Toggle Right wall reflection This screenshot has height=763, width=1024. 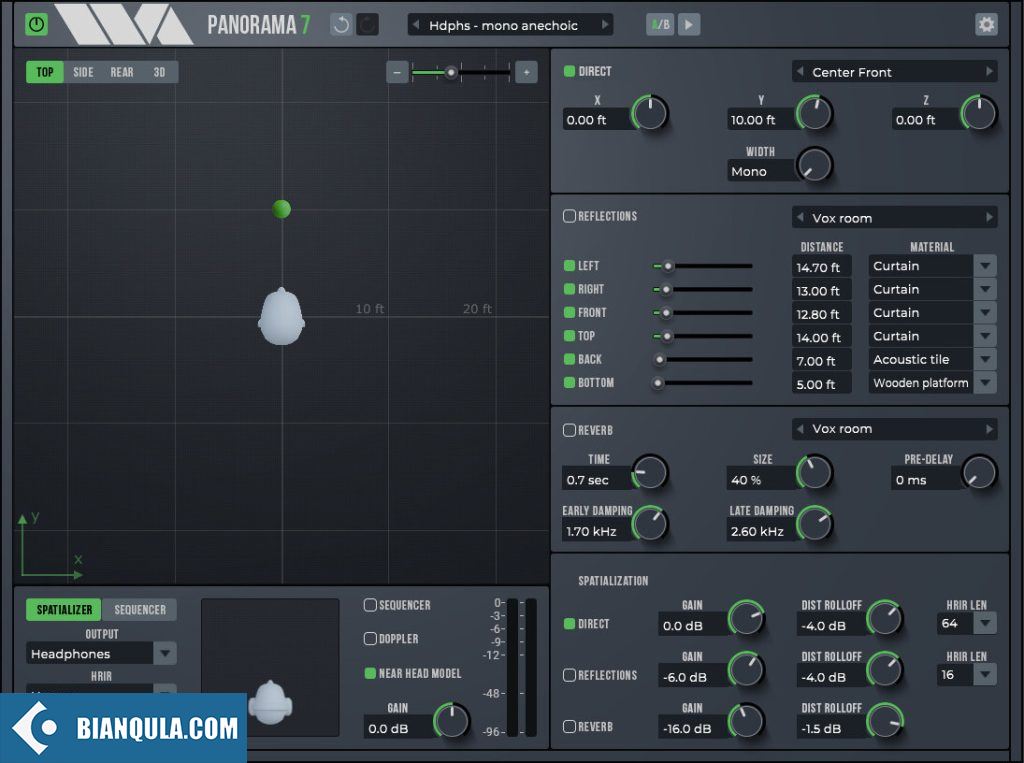569,289
